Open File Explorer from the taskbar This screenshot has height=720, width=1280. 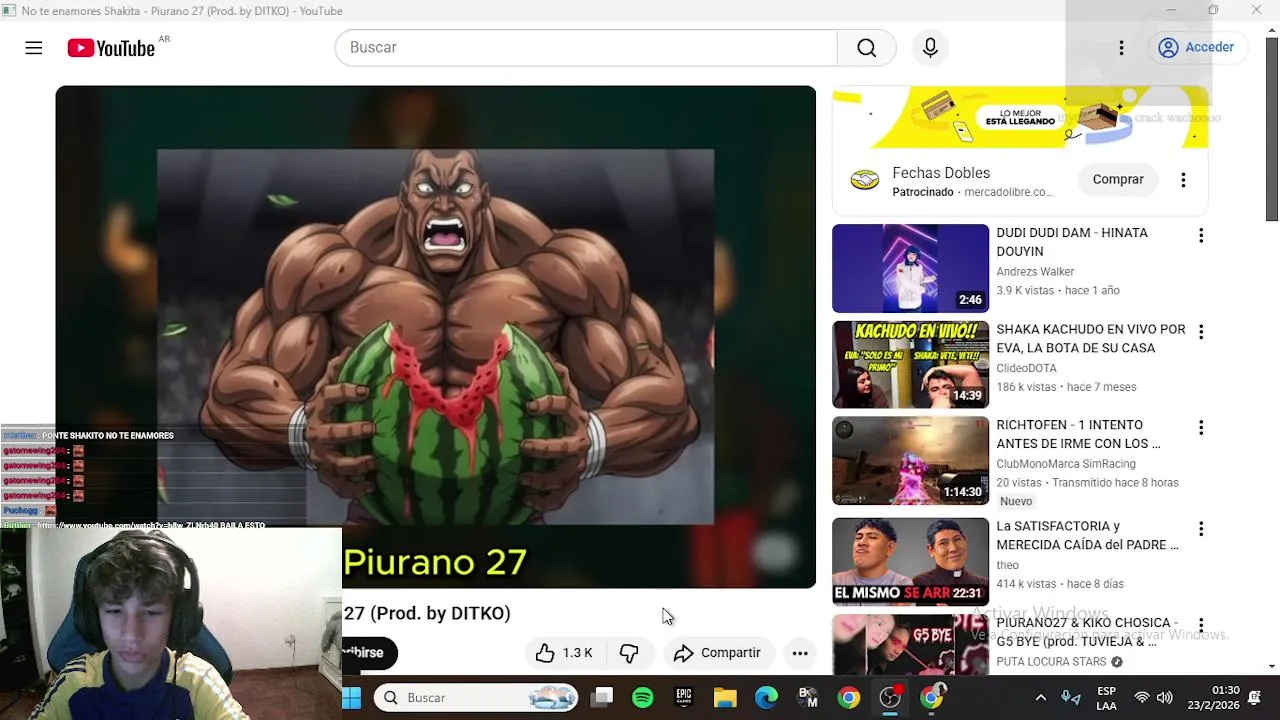[725, 698]
